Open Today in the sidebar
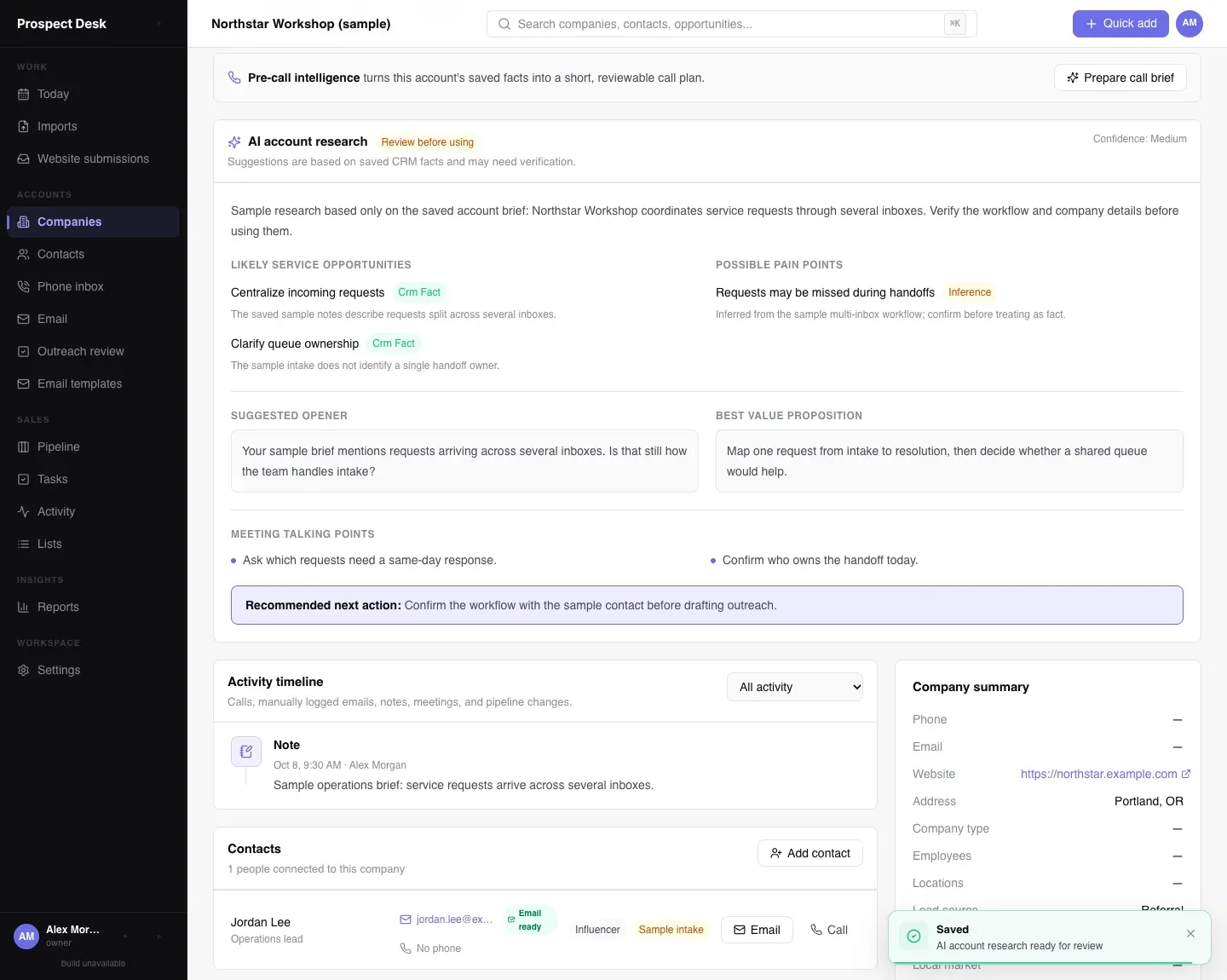 coord(93,94)
